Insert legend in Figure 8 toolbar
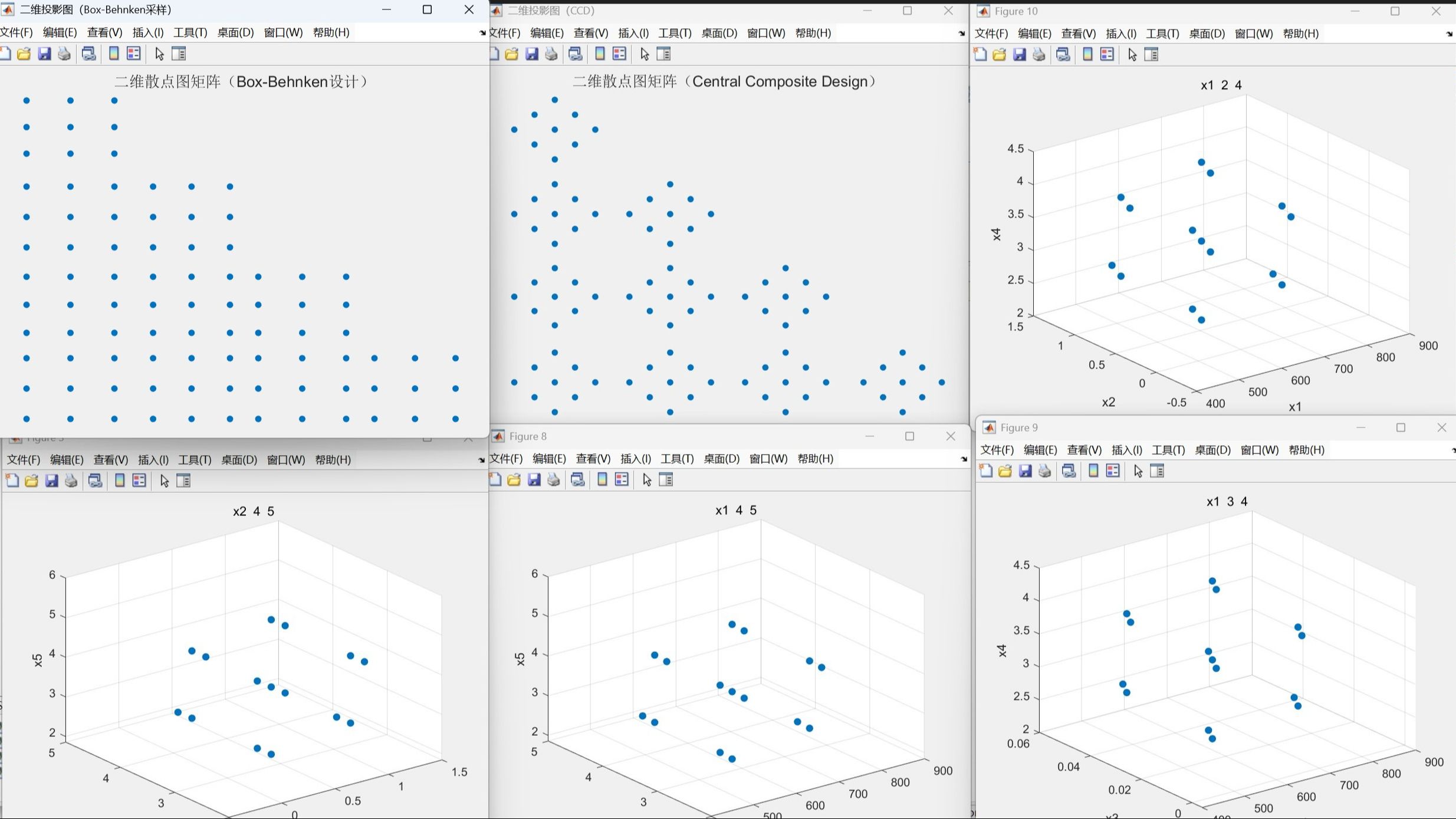This screenshot has width=1456, height=819. click(622, 480)
